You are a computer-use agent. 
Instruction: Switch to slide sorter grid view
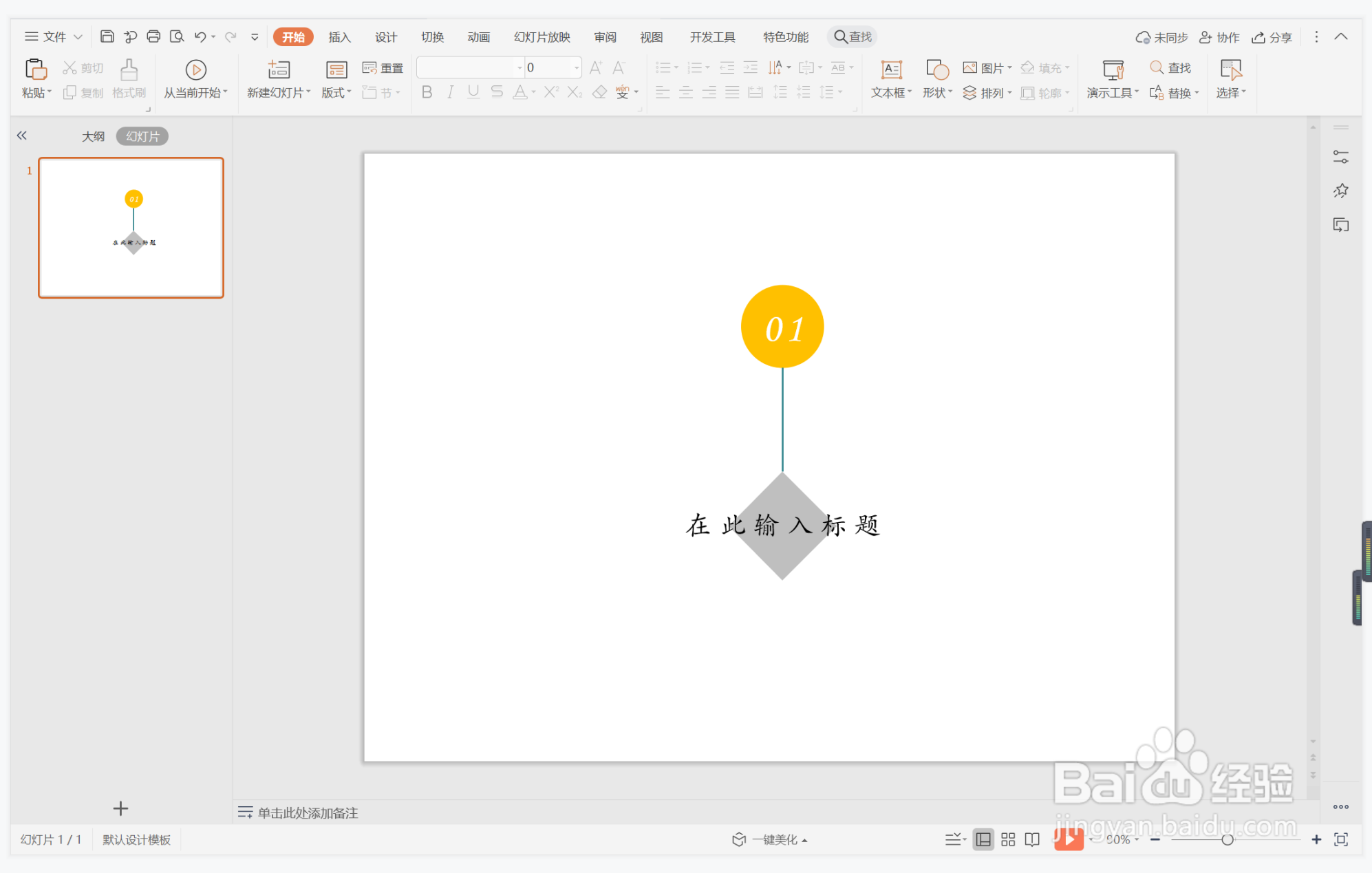[x=1008, y=839]
